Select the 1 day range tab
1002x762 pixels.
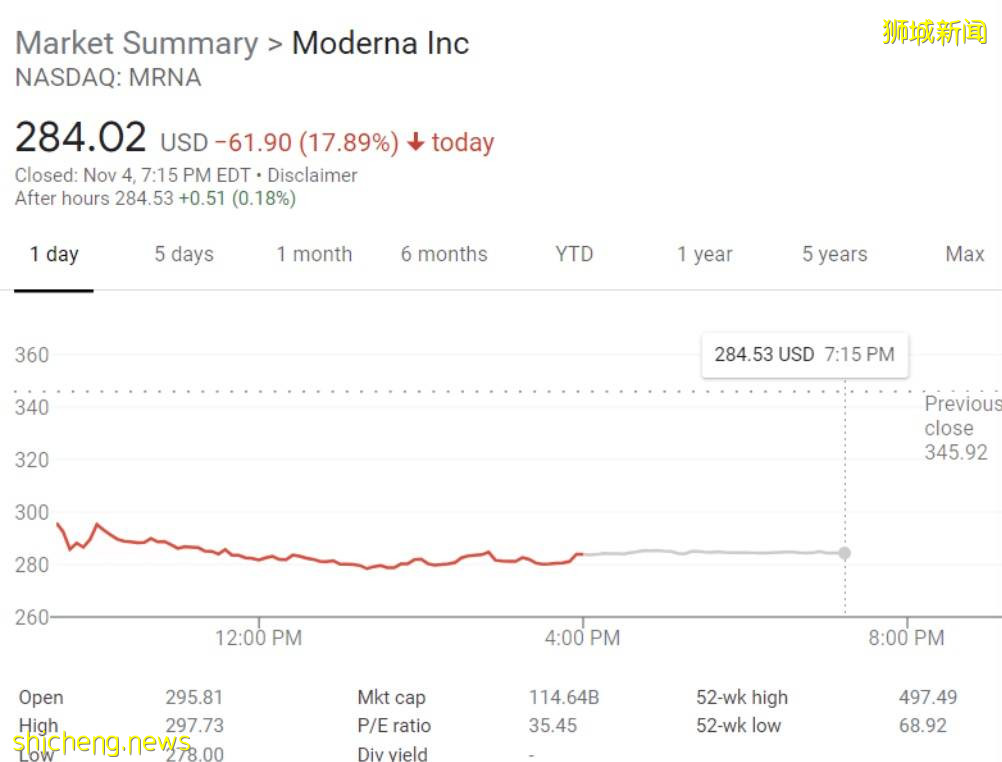pos(54,255)
